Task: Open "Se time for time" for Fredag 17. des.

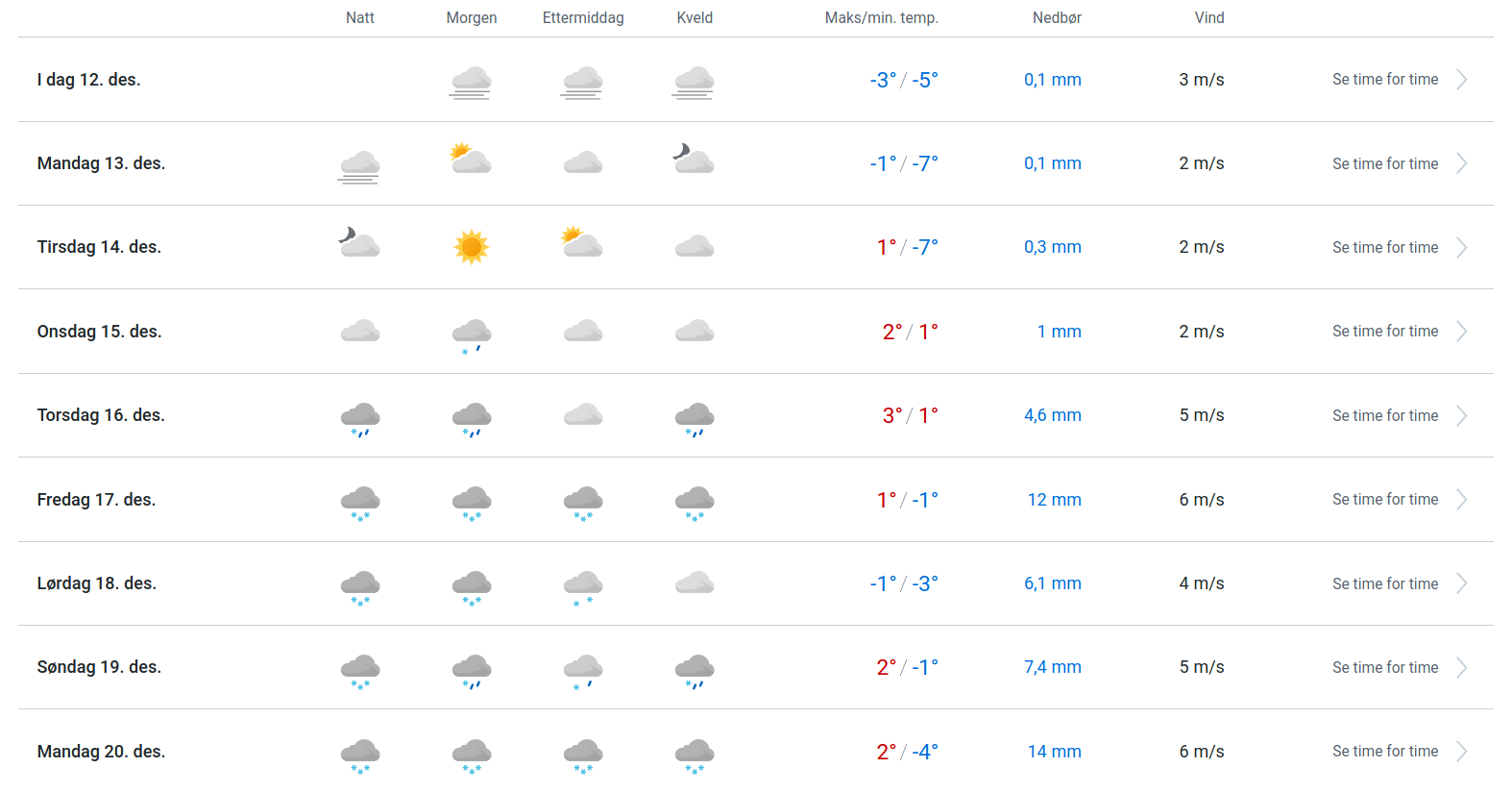Action: [x=1384, y=500]
